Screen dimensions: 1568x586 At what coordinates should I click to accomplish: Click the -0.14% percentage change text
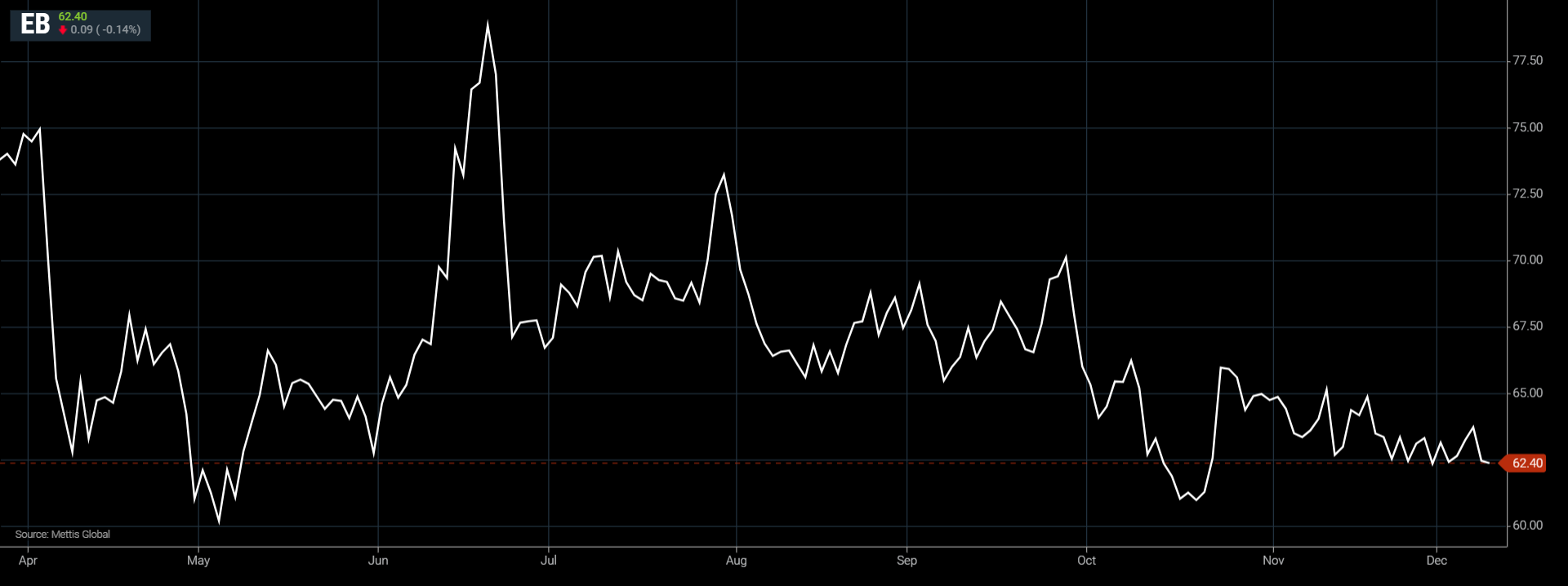(x=119, y=30)
